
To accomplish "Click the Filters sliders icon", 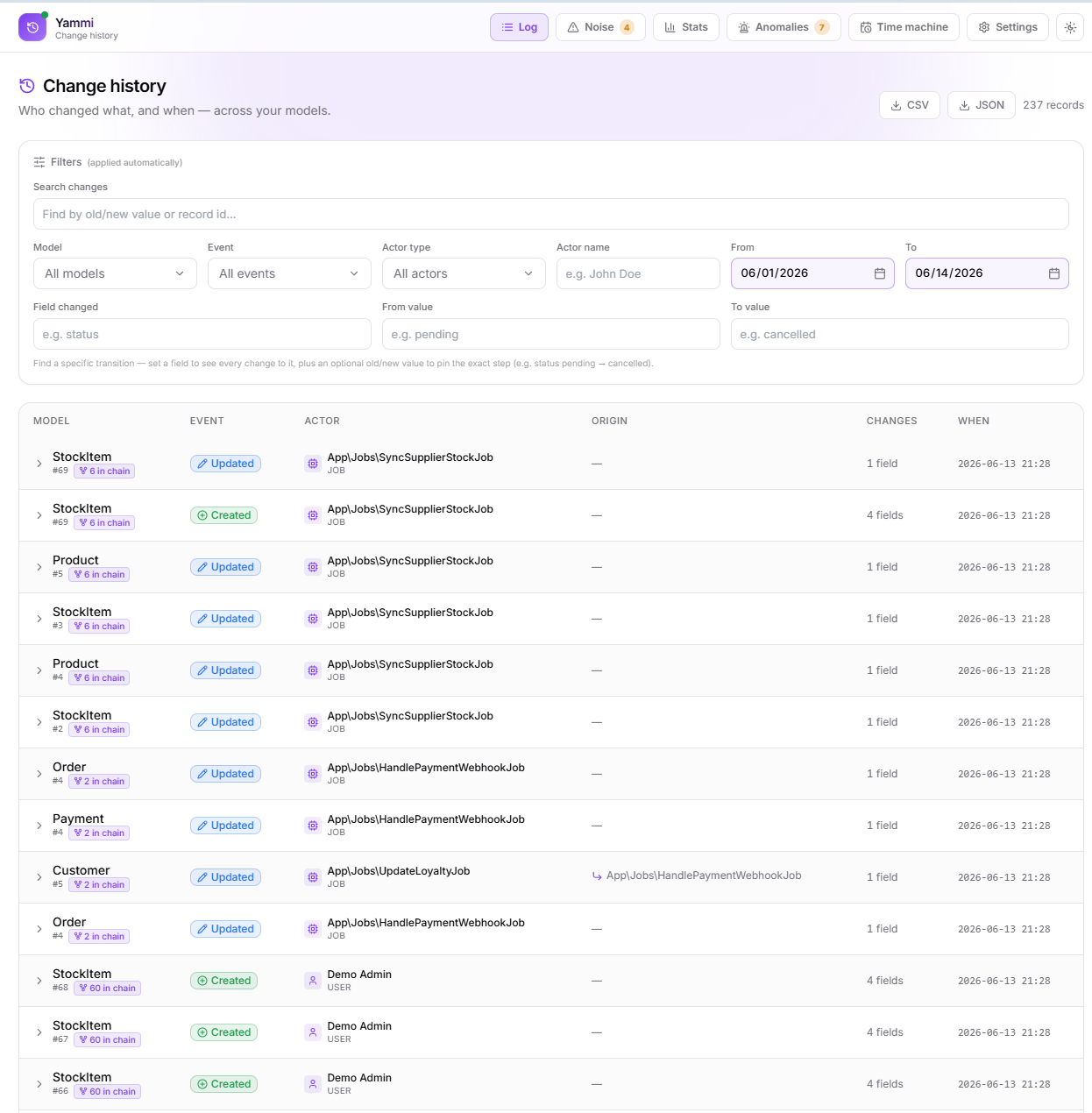I will (39, 162).
